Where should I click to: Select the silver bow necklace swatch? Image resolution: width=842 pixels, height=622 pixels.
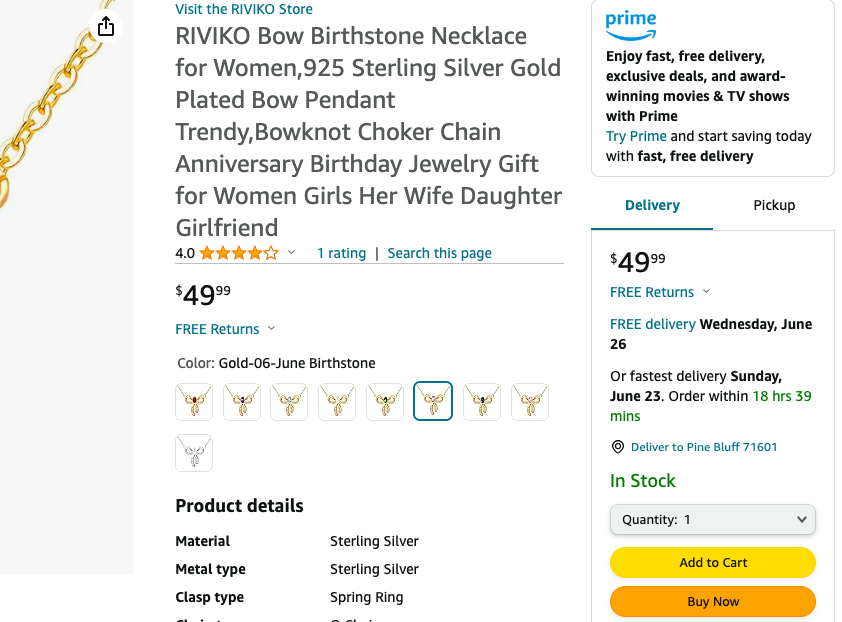[194, 453]
